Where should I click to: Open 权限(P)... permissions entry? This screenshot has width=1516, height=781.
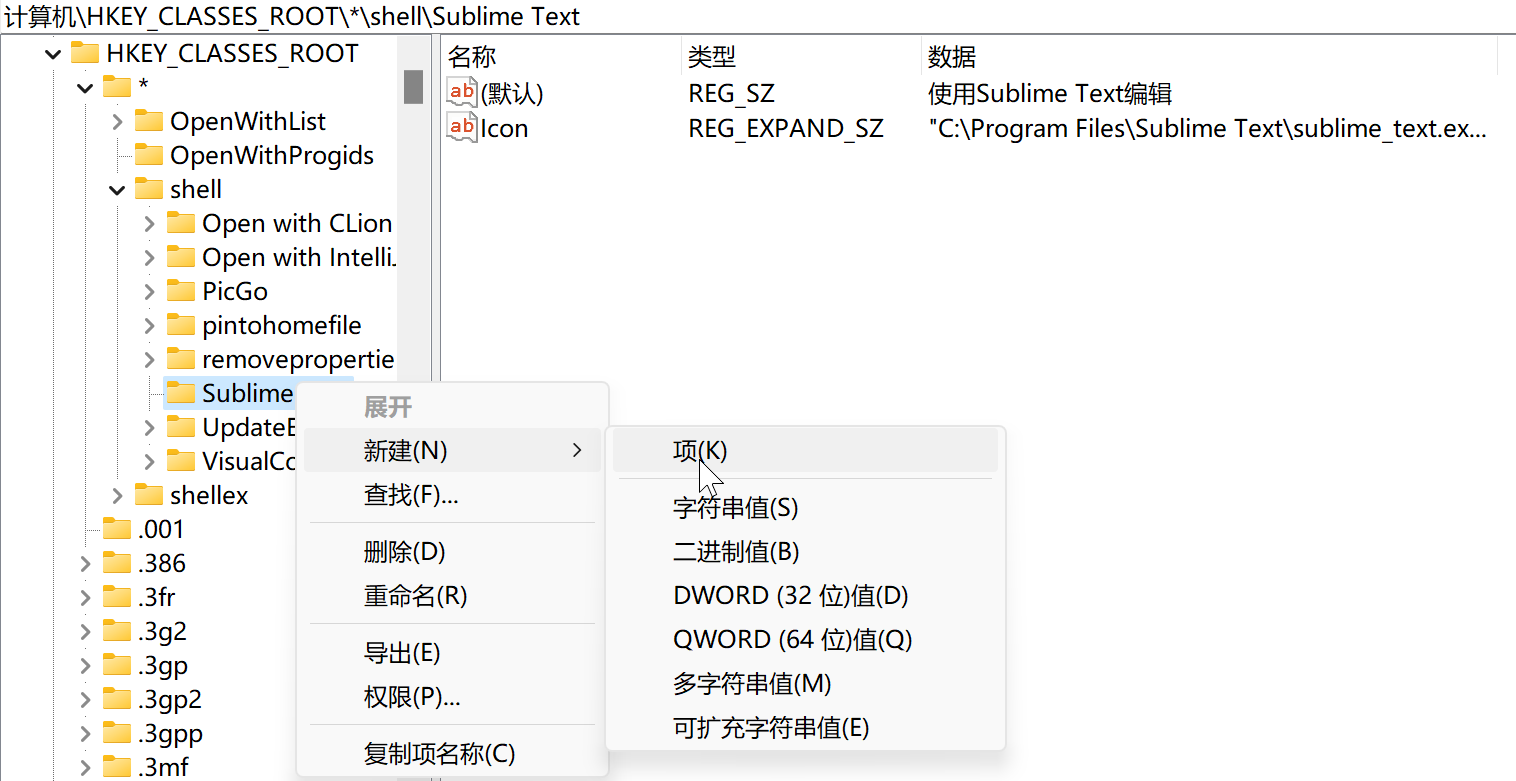click(x=452, y=697)
